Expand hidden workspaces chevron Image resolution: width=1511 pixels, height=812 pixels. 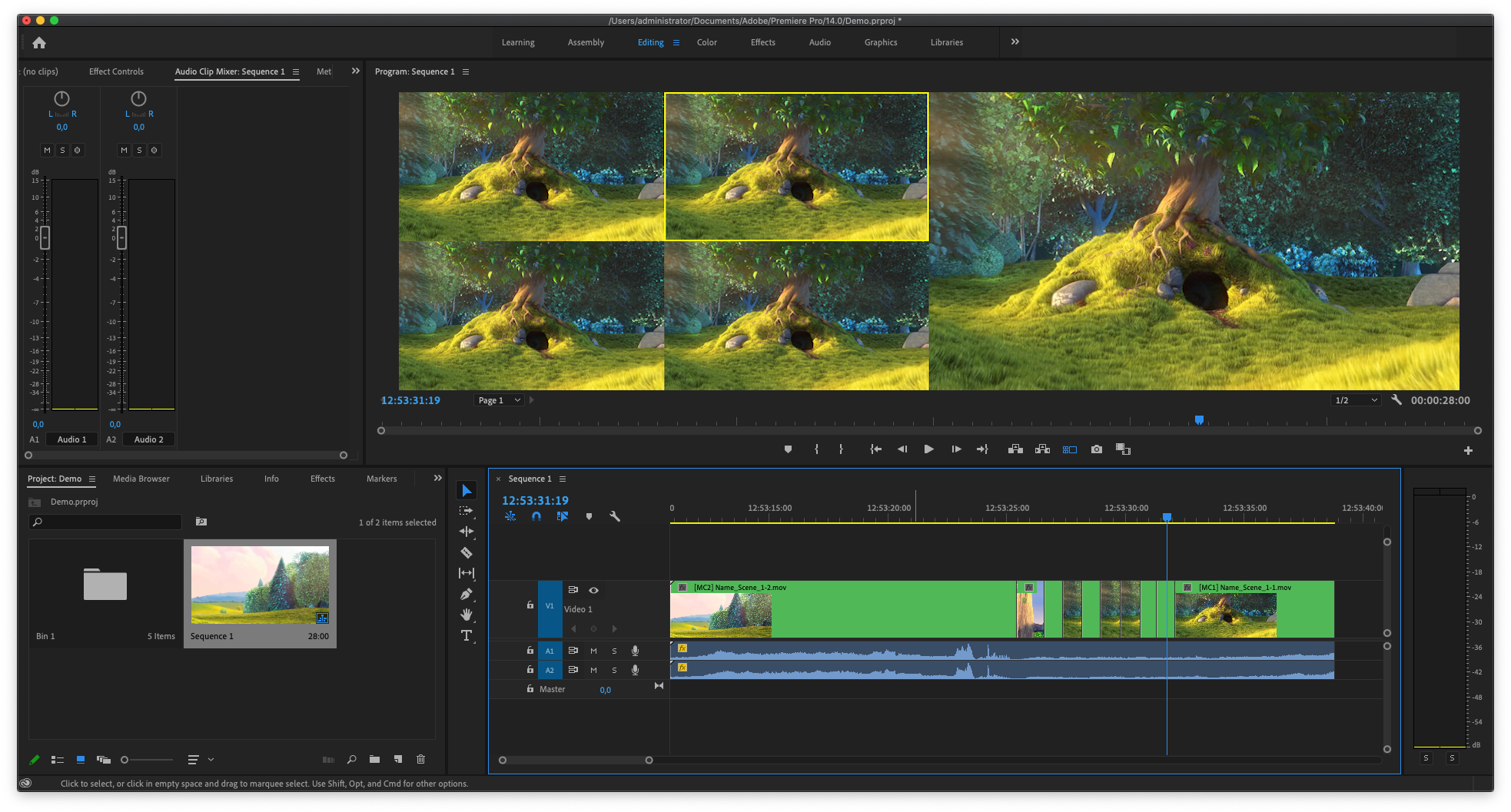(x=1015, y=41)
